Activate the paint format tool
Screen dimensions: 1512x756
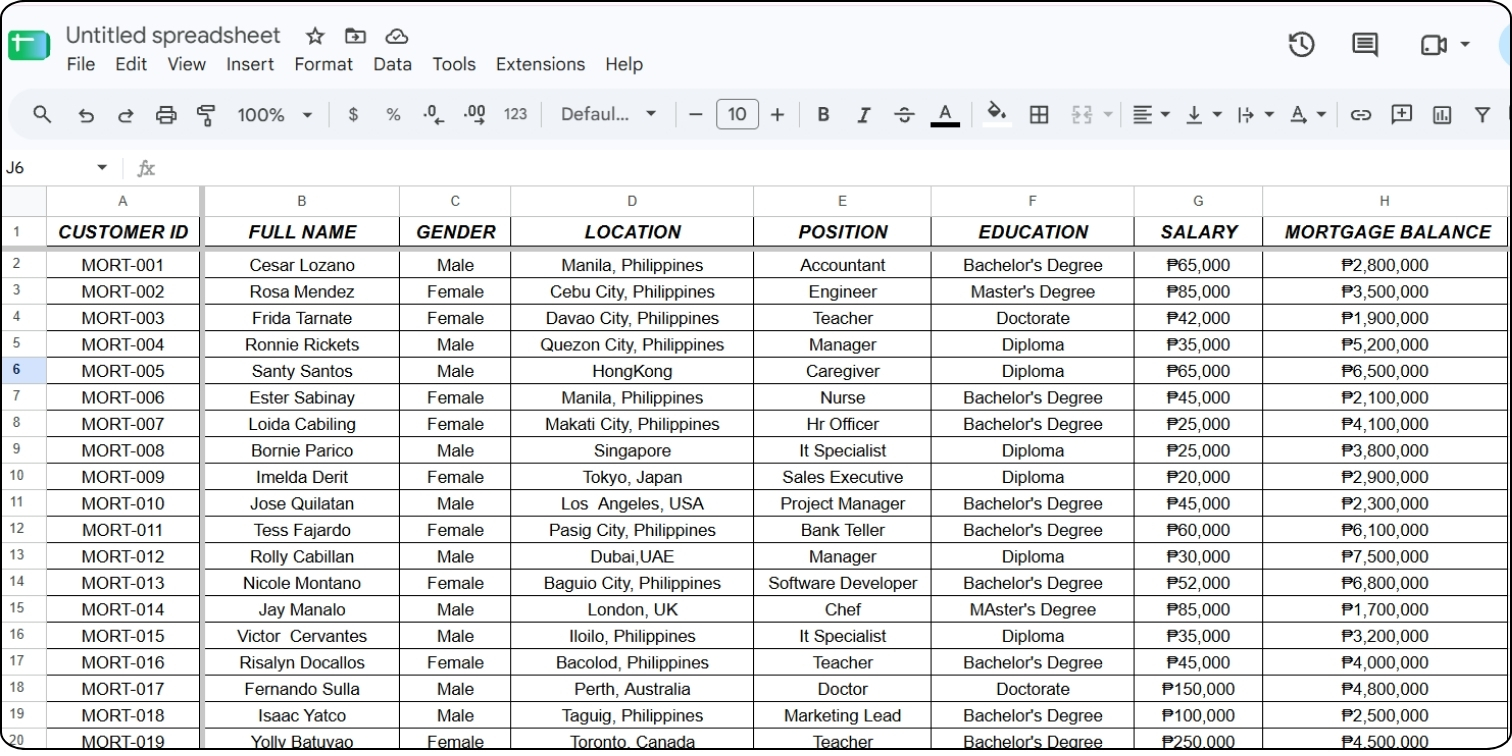click(206, 115)
